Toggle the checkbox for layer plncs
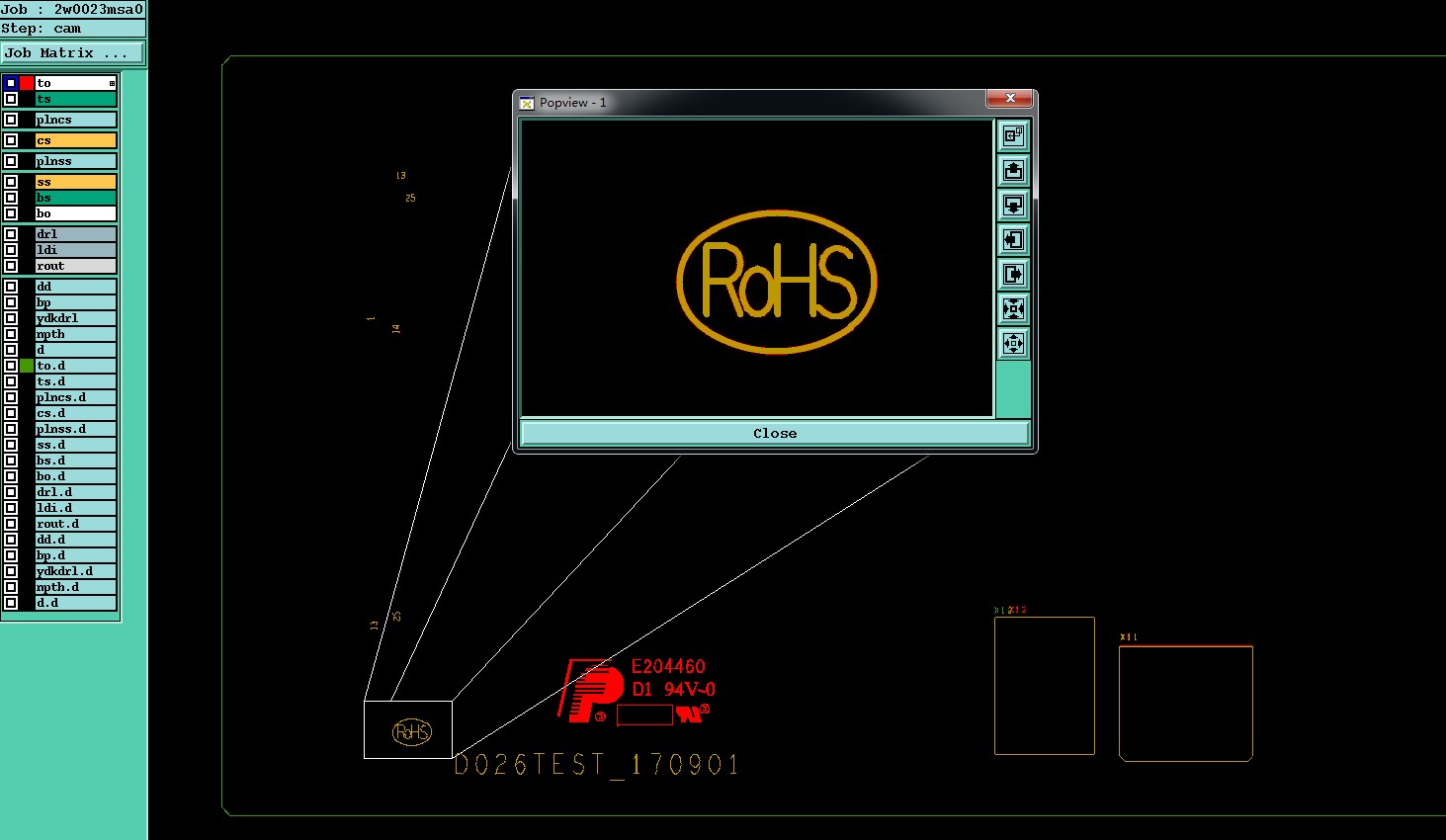This screenshot has height=840, width=1446. [11, 120]
